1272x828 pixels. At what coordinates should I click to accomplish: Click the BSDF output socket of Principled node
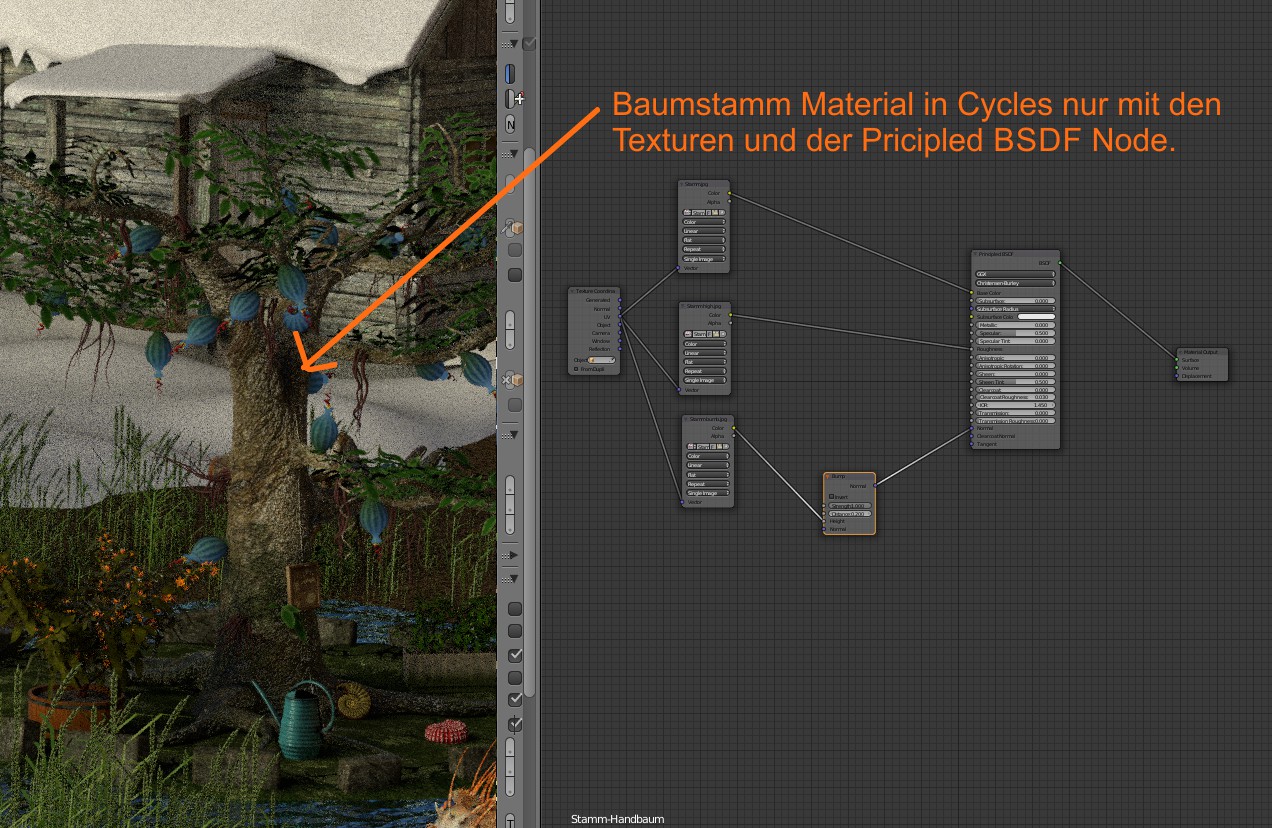coord(1060,263)
